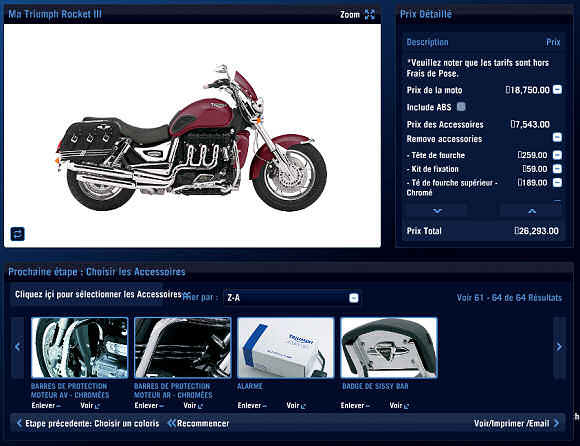Select the Barres de protection moteur AV thumbnail

pos(80,348)
